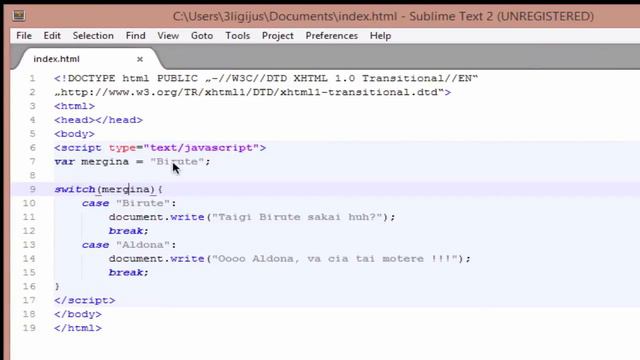Click the closing </body> tag

(78, 314)
